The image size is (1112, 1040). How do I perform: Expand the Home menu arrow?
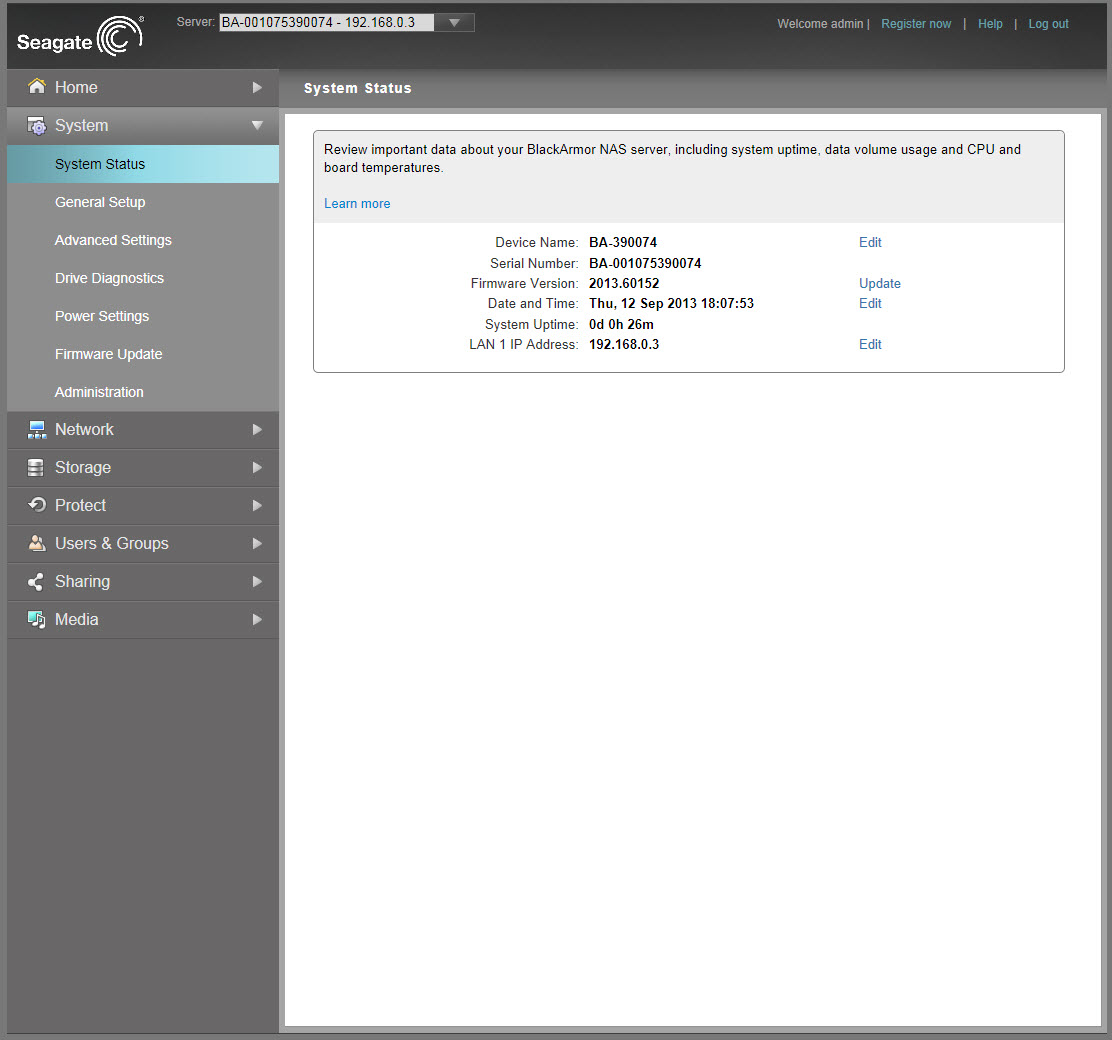[x=257, y=87]
